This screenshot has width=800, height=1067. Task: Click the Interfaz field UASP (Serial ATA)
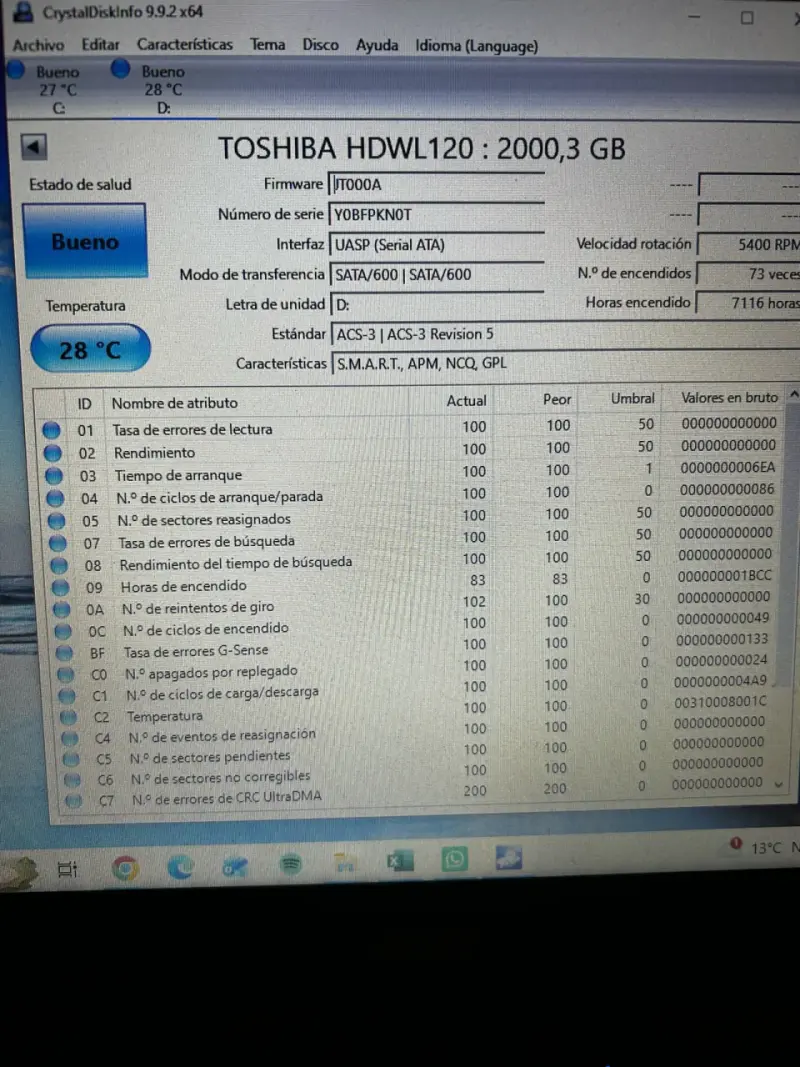437,245
